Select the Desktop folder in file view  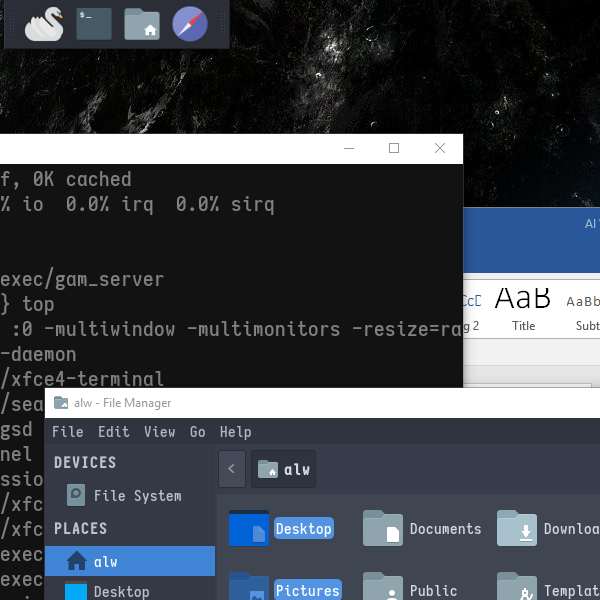coord(250,528)
